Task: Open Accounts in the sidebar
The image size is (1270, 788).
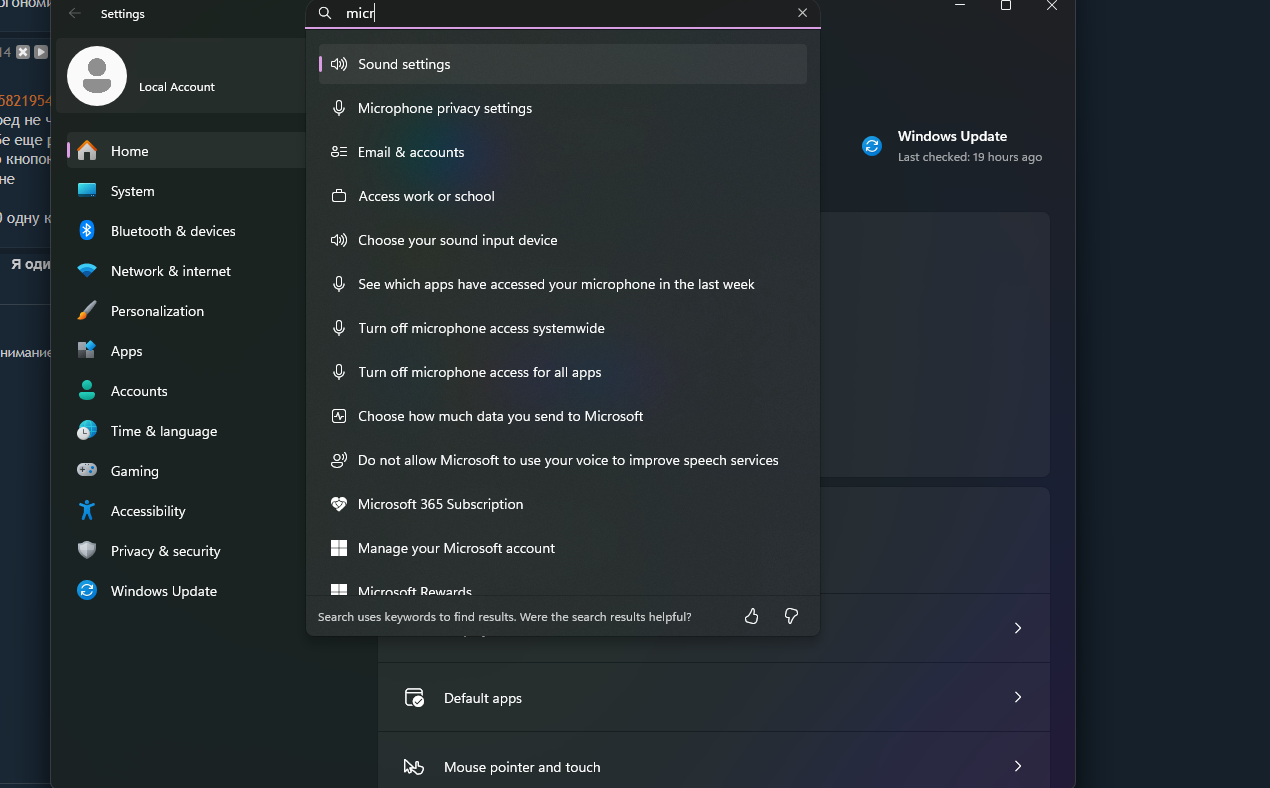Action: pos(186,391)
